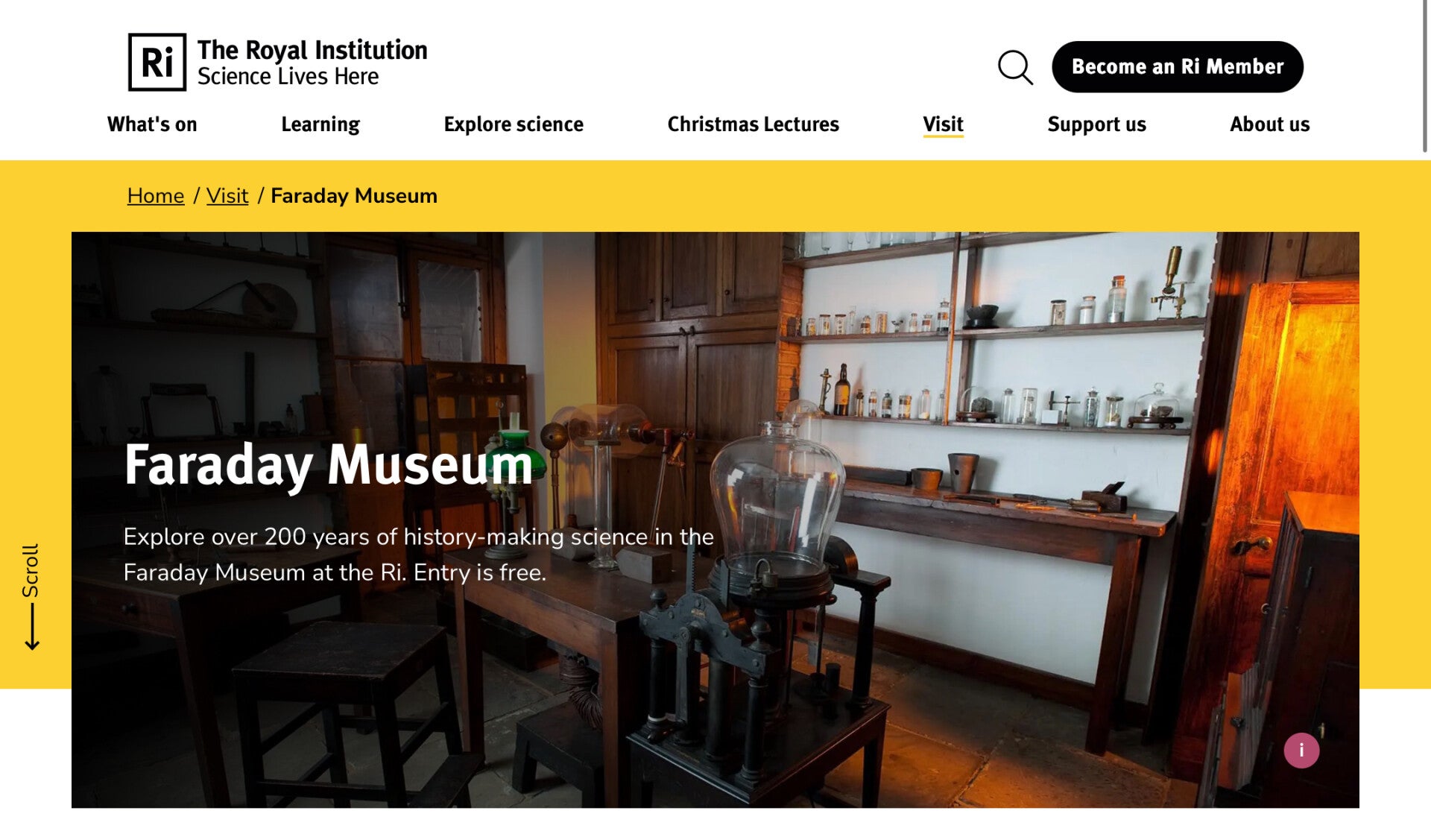The image size is (1431, 840).
Task: Open the search magnifier icon
Action: (x=1015, y=67)
